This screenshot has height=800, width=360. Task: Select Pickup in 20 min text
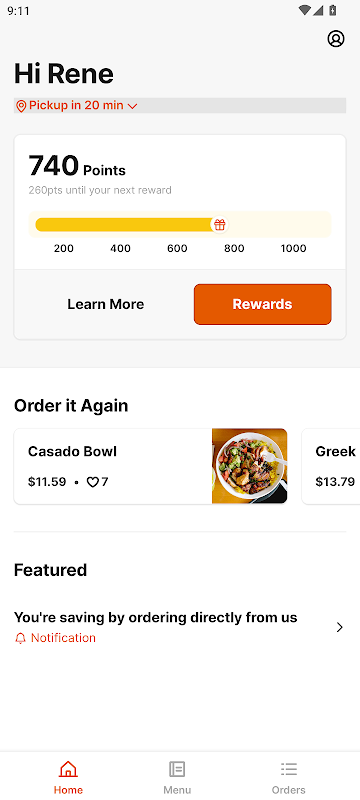point(76,105)
